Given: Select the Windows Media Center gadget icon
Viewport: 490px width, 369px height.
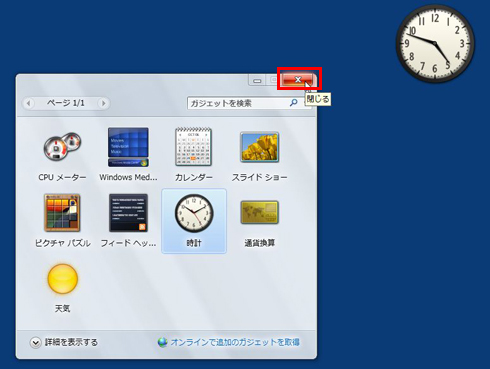Looking at the screenshot, I should click(x=128, y=147).
